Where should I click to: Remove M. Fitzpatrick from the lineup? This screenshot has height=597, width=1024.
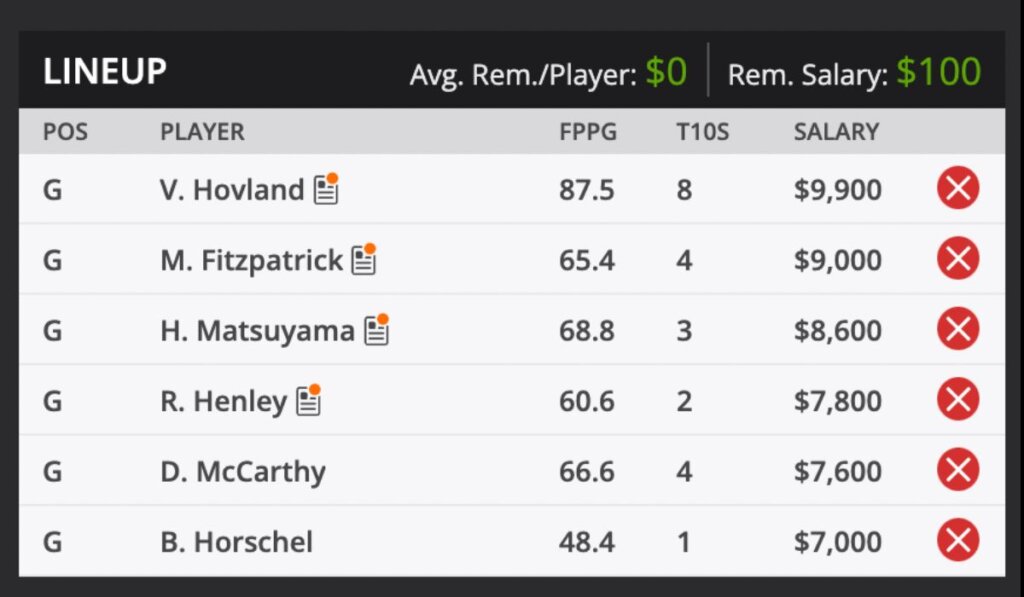pyautogui.click(x=957, y=258)
